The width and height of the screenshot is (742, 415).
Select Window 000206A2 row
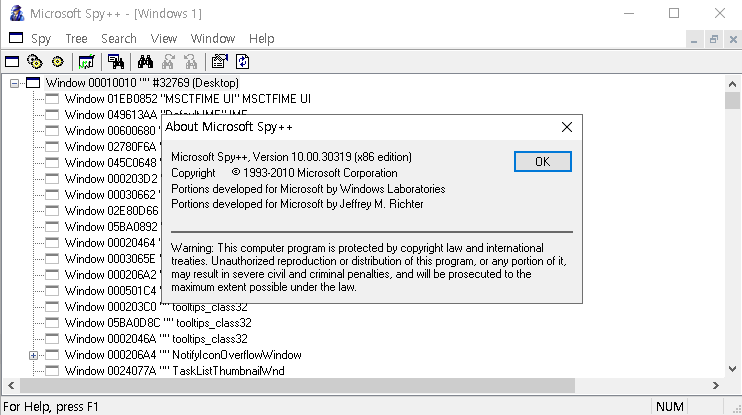pos(112,275)
